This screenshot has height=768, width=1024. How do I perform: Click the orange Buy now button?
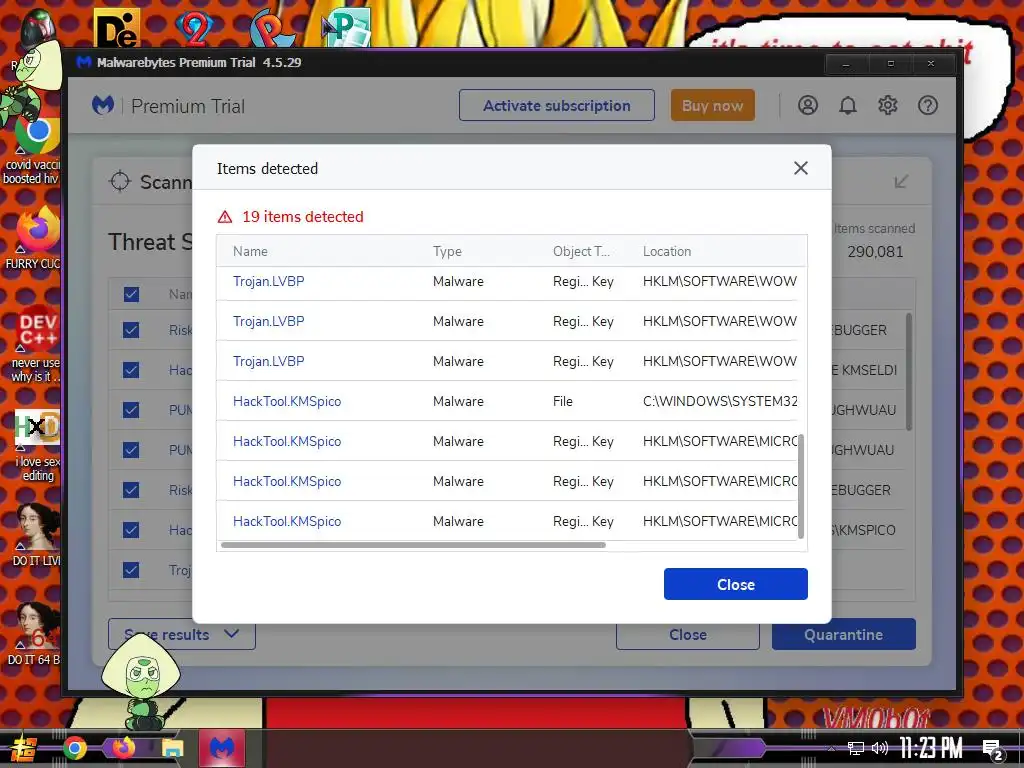(712, 106)
